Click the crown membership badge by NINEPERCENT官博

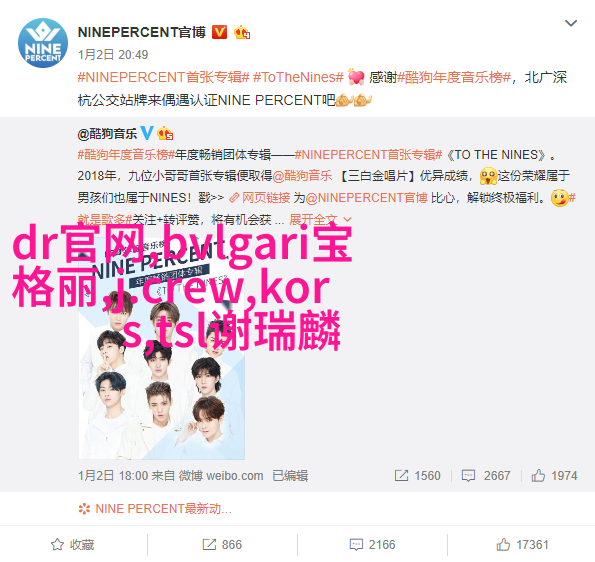click(242, 33)
